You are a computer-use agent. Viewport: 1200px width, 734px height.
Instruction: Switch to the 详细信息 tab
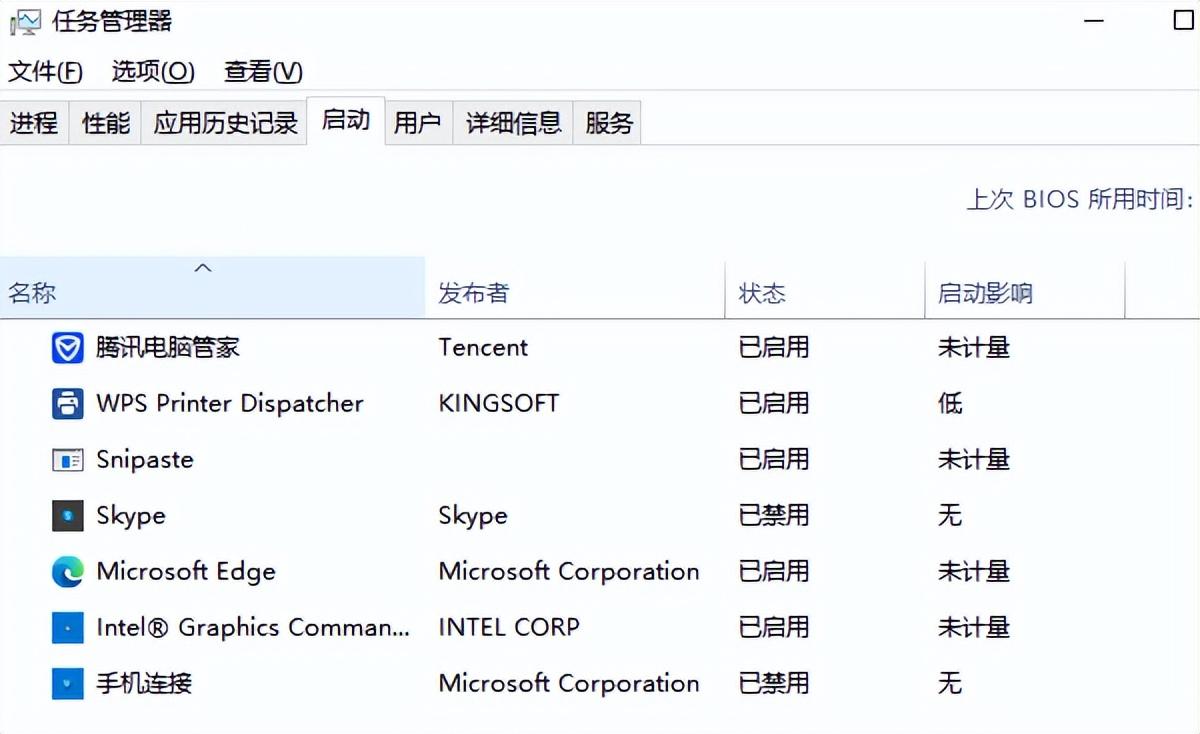click(x=514, y=123)
